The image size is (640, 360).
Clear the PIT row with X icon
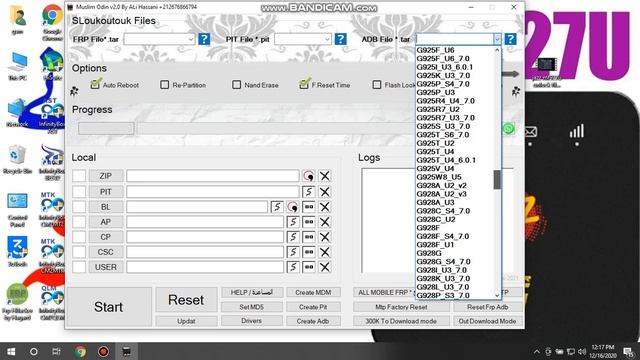click(324, 191)
